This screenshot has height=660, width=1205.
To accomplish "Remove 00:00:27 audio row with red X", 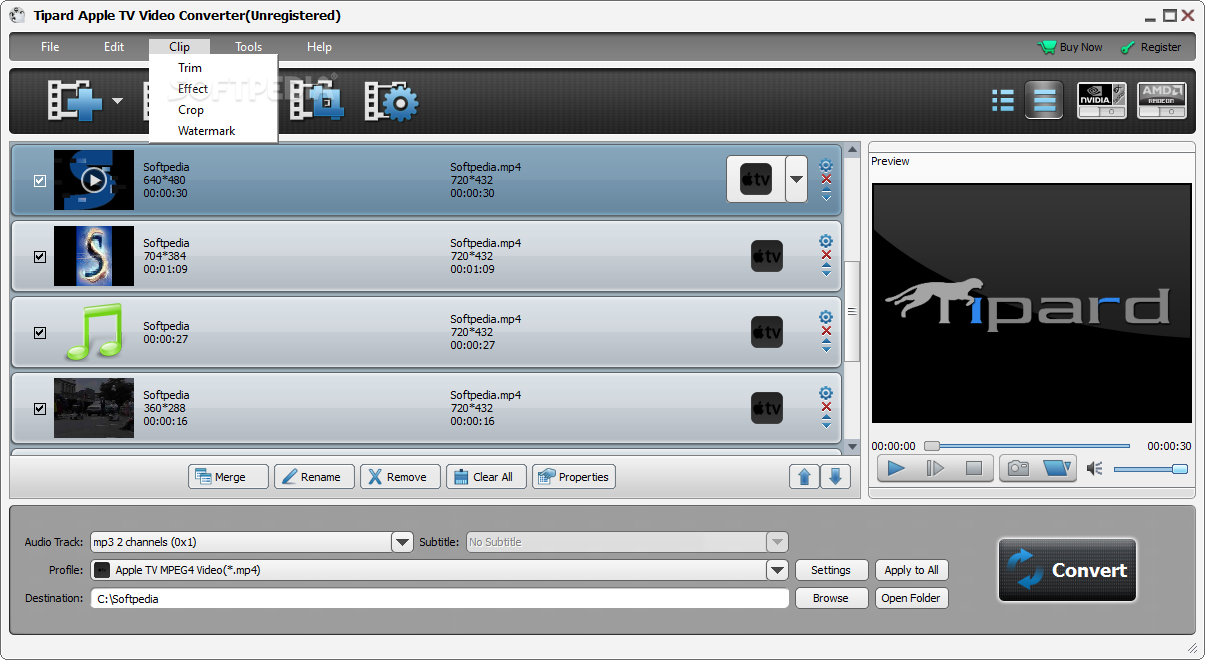I will pyautogui.click(x=826, y=331).
